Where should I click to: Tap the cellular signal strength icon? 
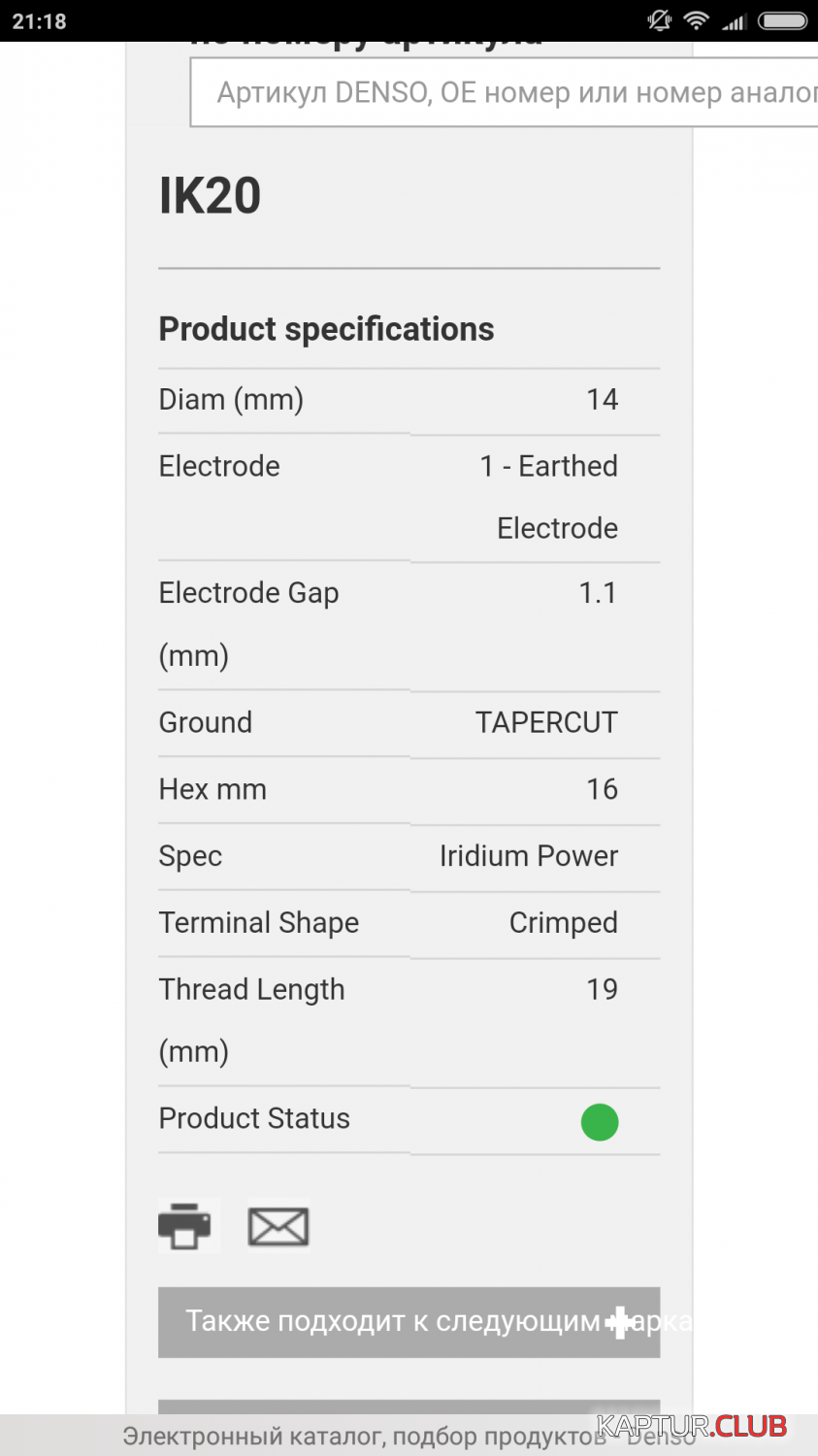coord(734,20)
